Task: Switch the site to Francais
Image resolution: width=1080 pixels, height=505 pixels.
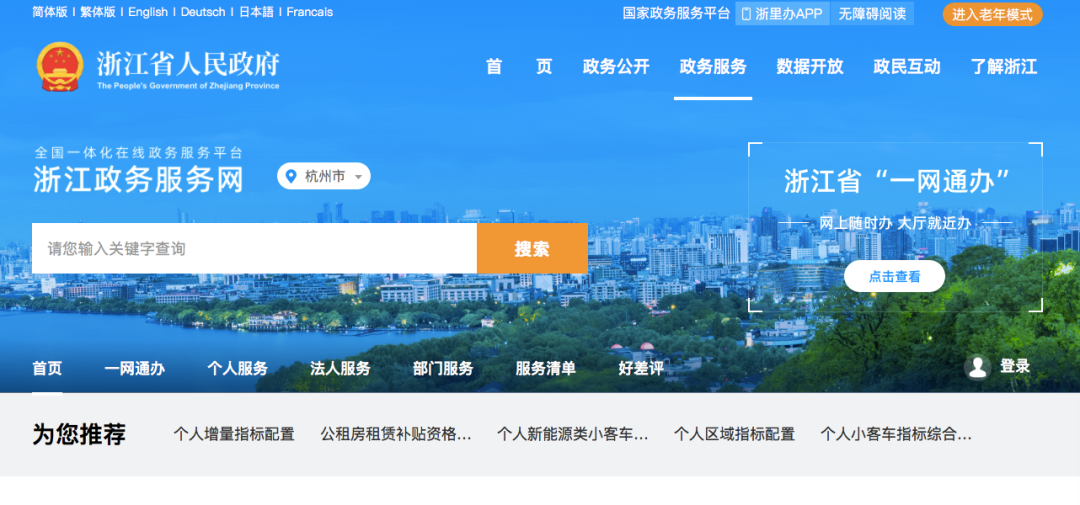Action: pyautogui.click(x=310, y=12)
